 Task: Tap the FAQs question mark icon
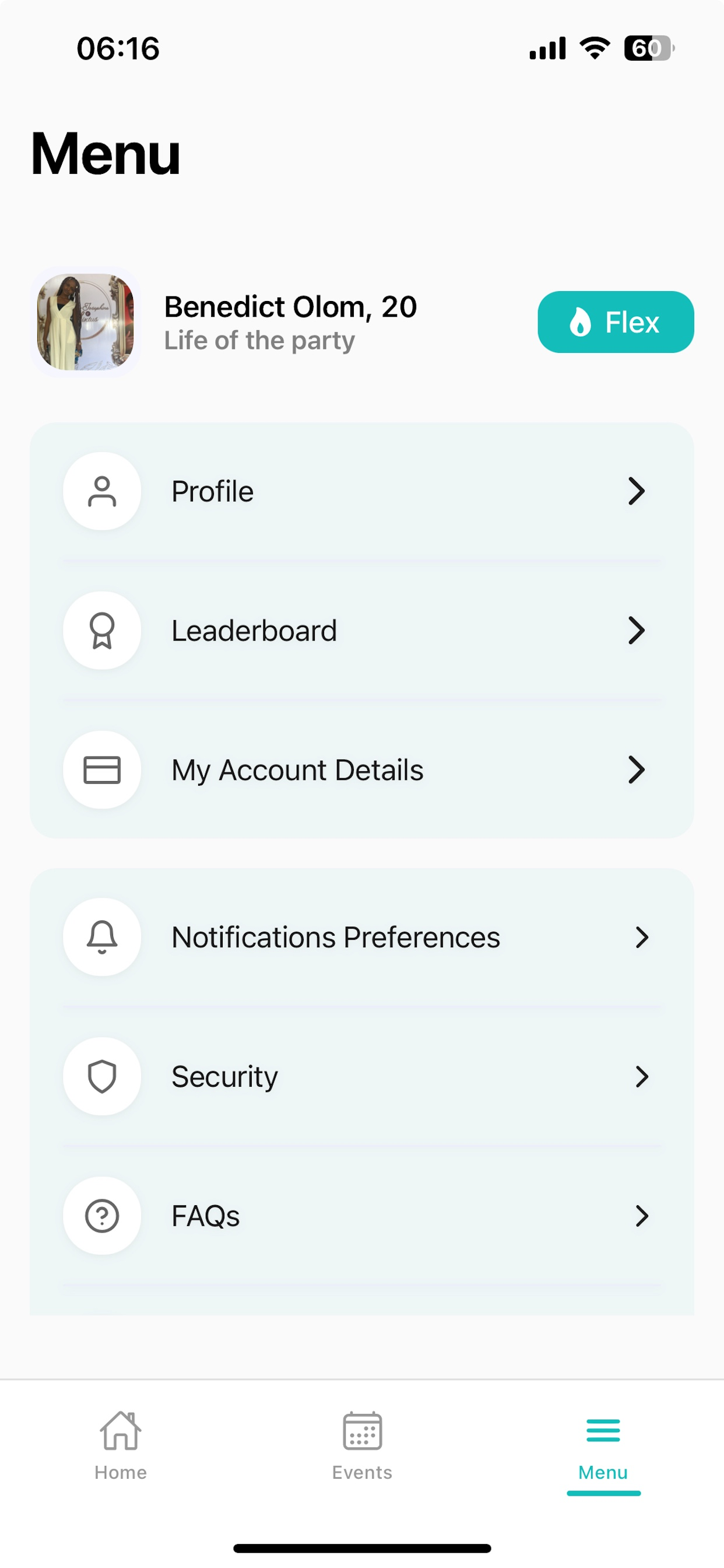102,1216
